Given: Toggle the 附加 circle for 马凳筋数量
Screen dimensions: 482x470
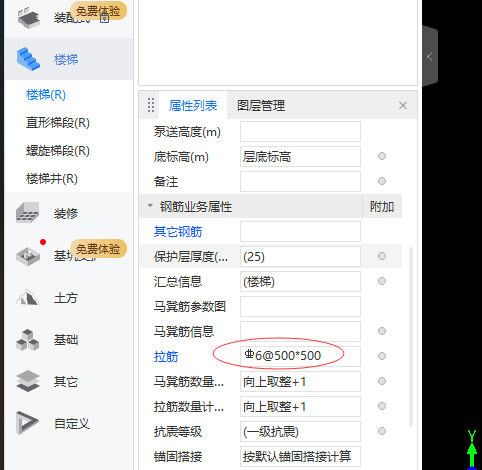Looking at the screenshot, I should tap(382, 381).
